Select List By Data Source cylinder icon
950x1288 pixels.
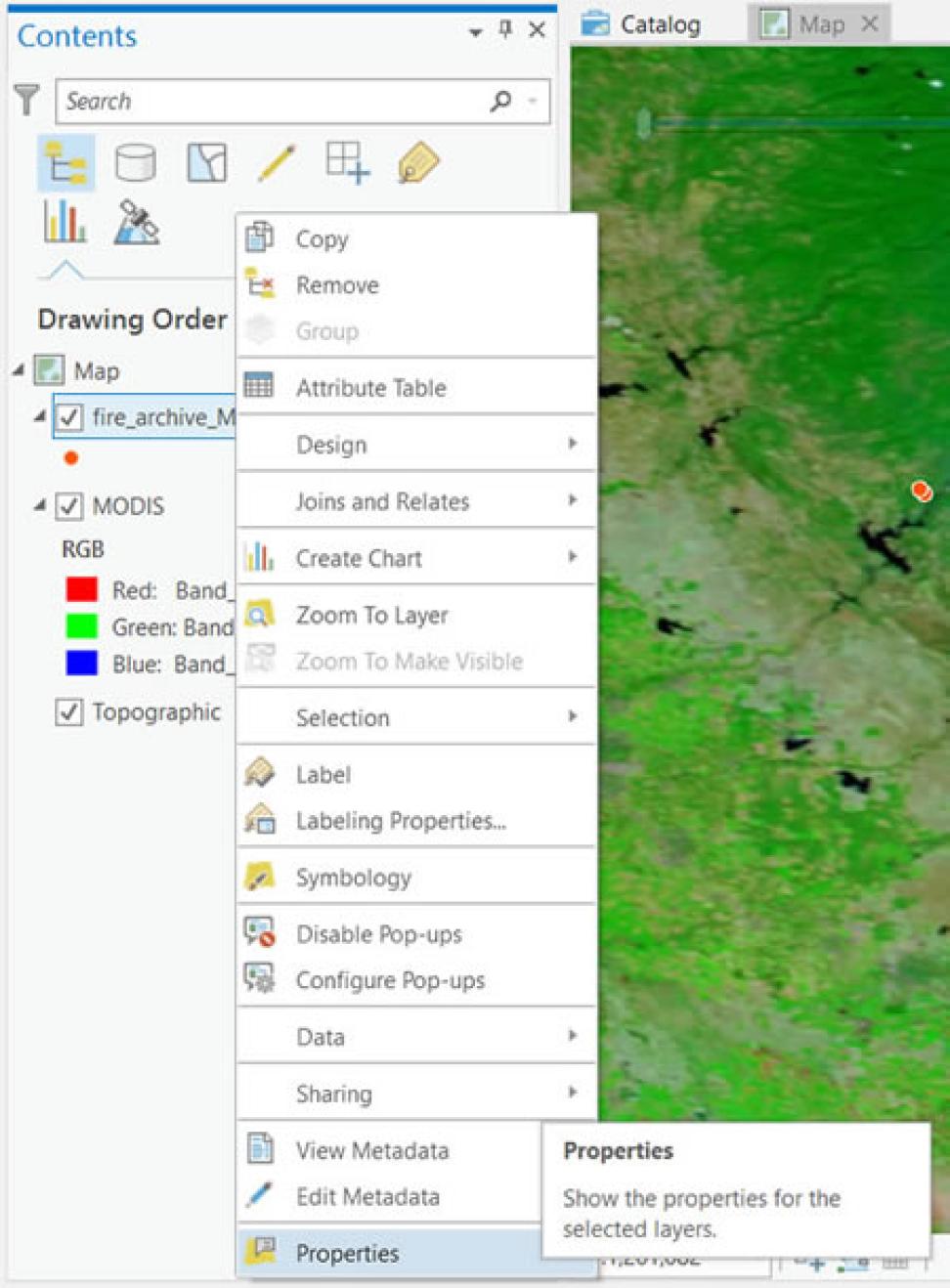coord(135,162)
